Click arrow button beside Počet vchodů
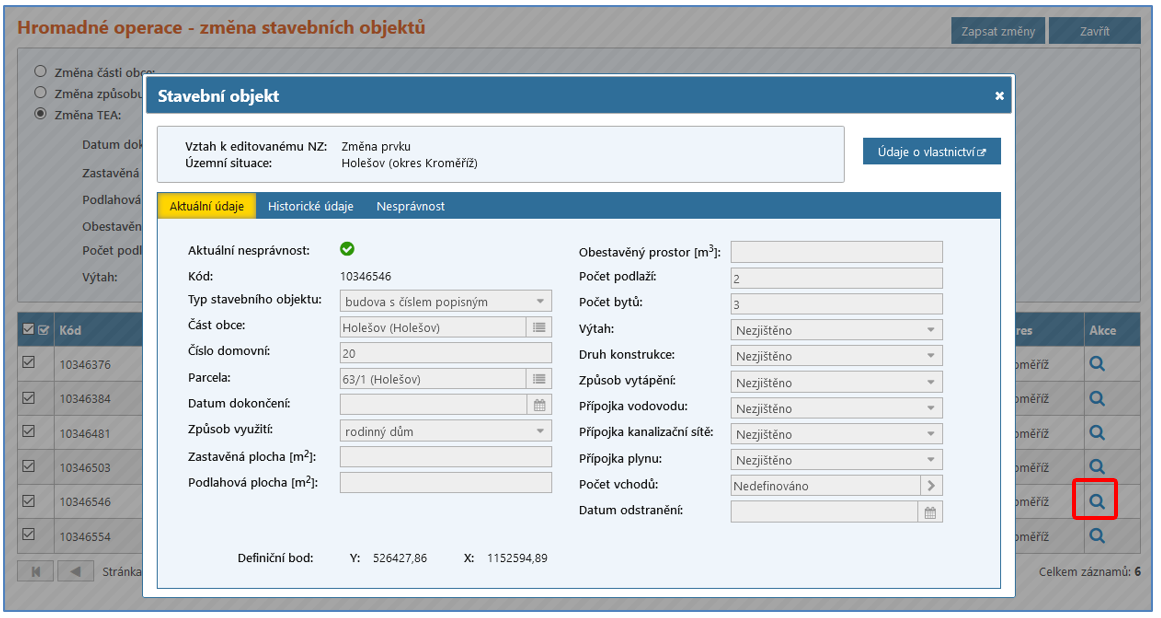This screenshot has width=1161, height=618. 931,486
